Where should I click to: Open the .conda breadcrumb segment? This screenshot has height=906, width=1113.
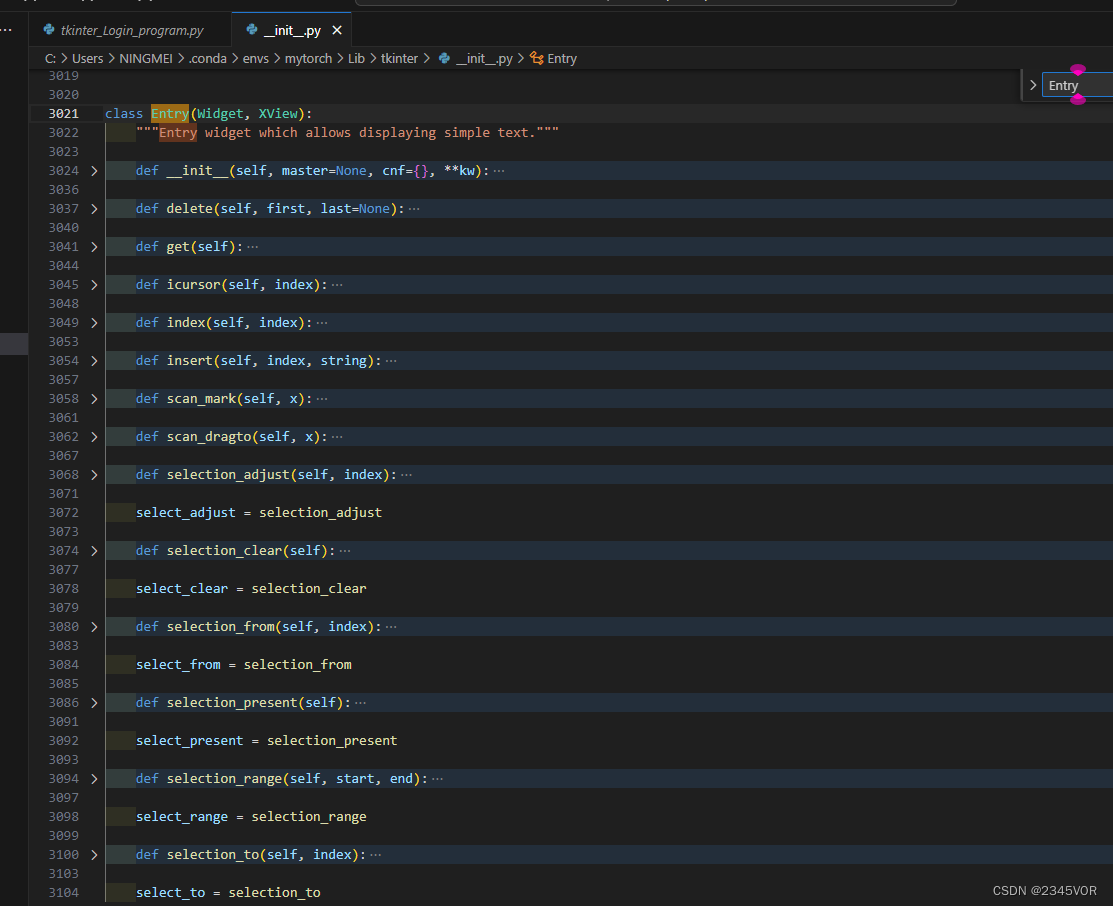click(207, 58)
